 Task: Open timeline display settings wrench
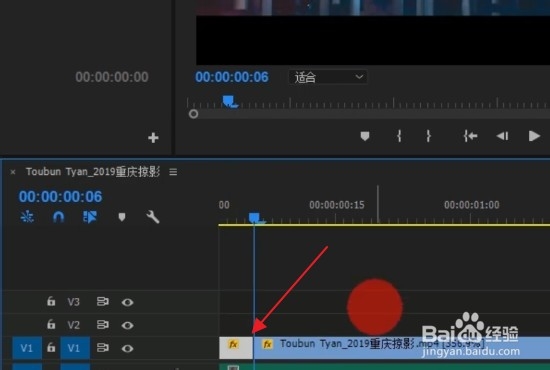point(153,217)
